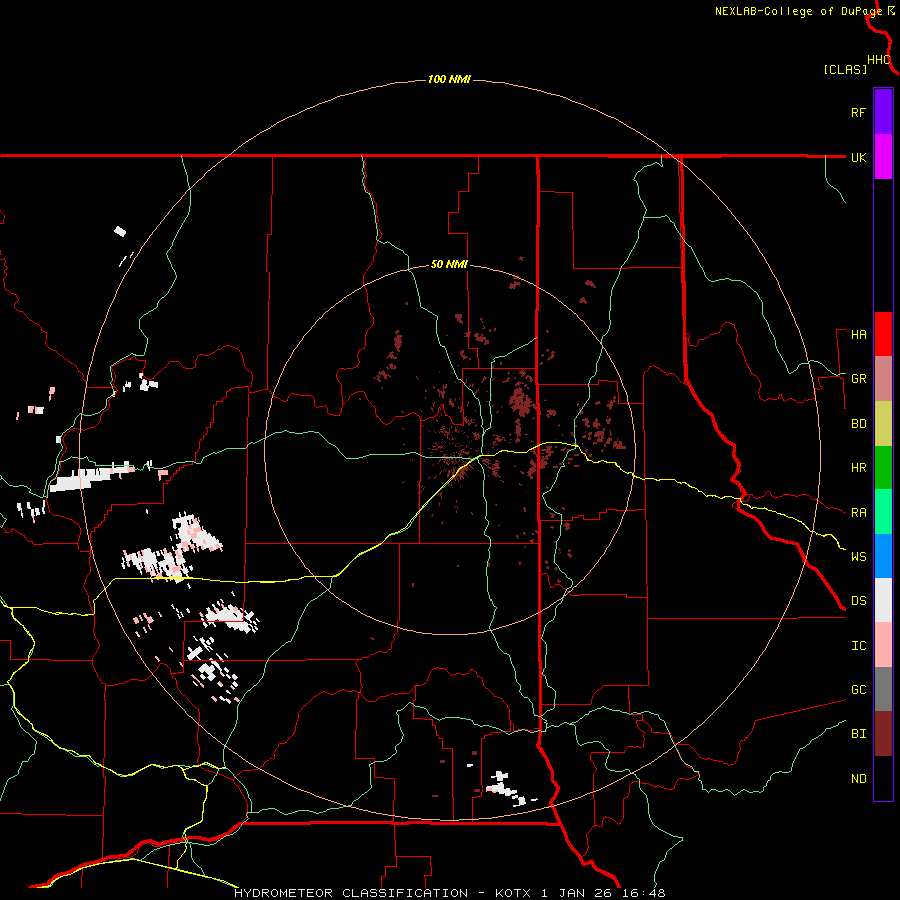Click the dark green HR legend swatch
Image resolution: width=900 pixels, height=900 pixels.
click(883, 468)
